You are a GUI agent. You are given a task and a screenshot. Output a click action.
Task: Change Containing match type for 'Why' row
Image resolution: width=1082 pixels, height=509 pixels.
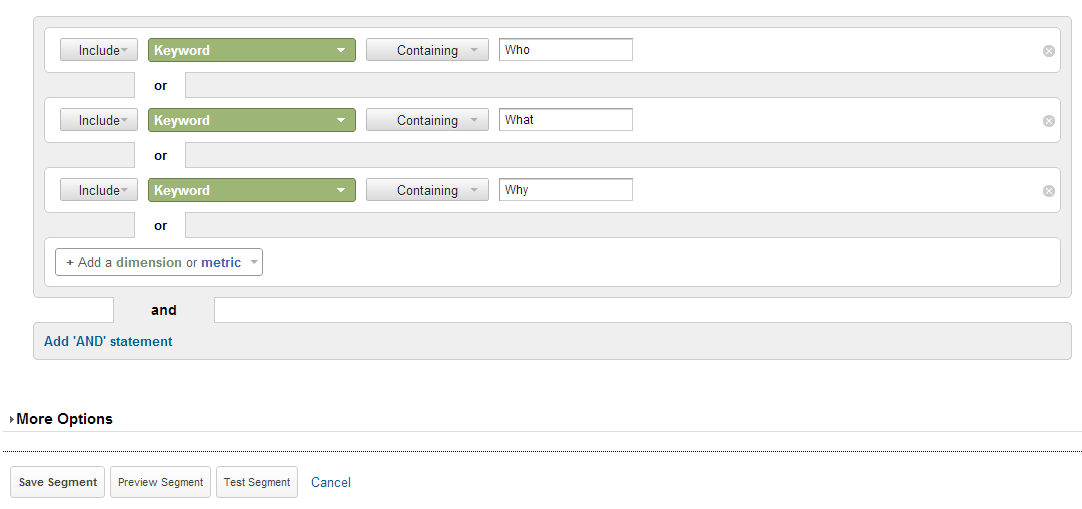coord(427,190)
